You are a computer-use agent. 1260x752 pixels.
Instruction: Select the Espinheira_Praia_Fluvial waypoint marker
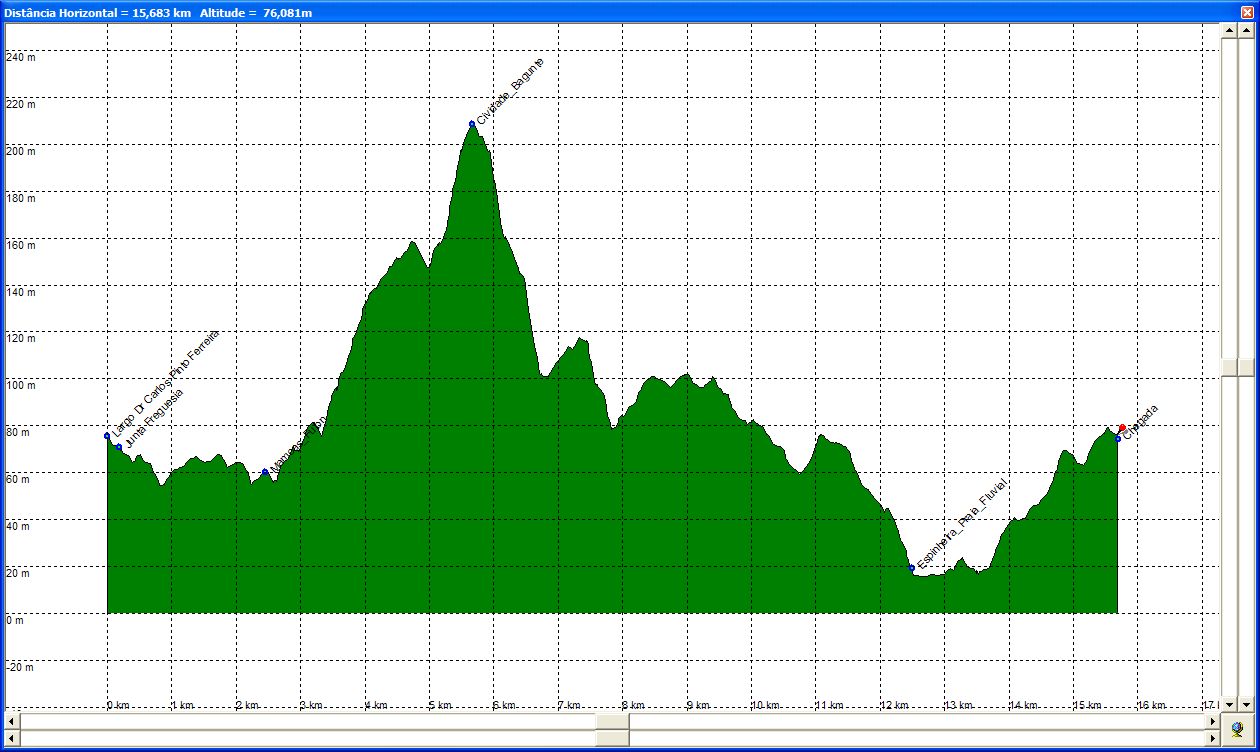[x=911, y=567]
